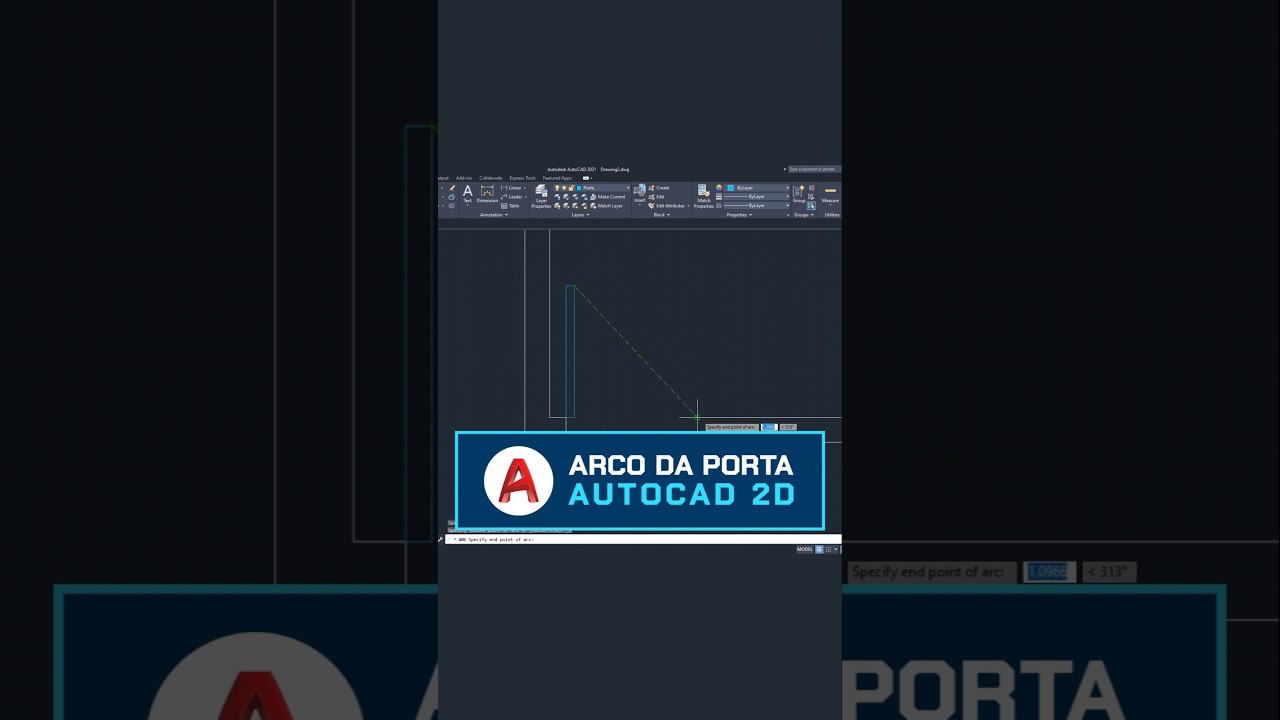
Task: Open the Featured Apps ribbon tab
Action: [557, 178]
